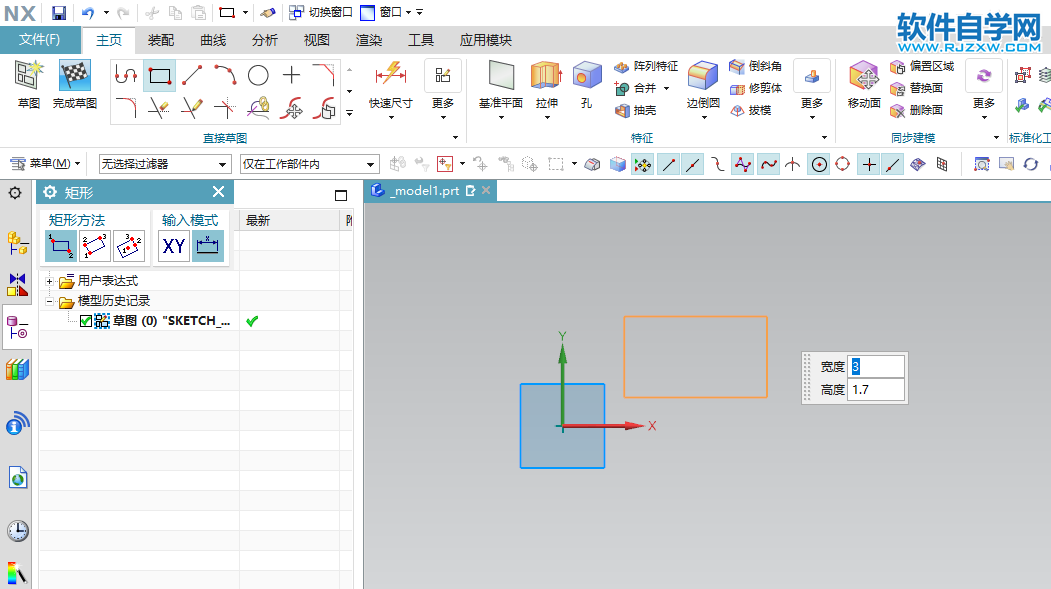Screen dimensions: 1051x589
Task: Select the Rectangle sketch tool
Action: 159,75
